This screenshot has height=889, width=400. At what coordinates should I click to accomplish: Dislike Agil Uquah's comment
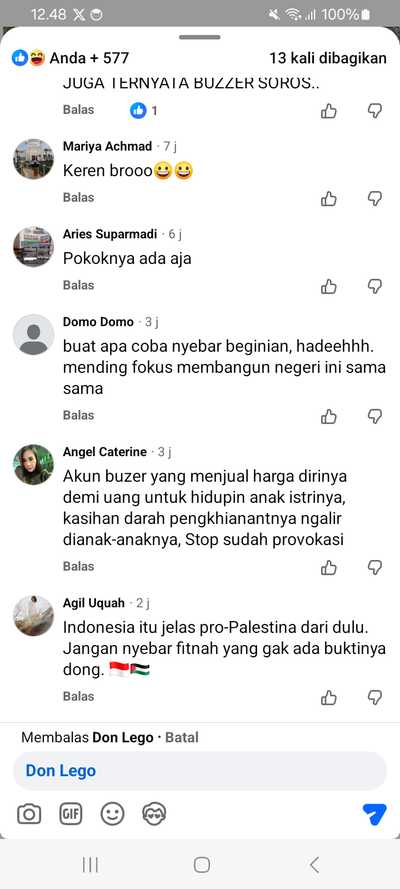(x=375, y=697)
